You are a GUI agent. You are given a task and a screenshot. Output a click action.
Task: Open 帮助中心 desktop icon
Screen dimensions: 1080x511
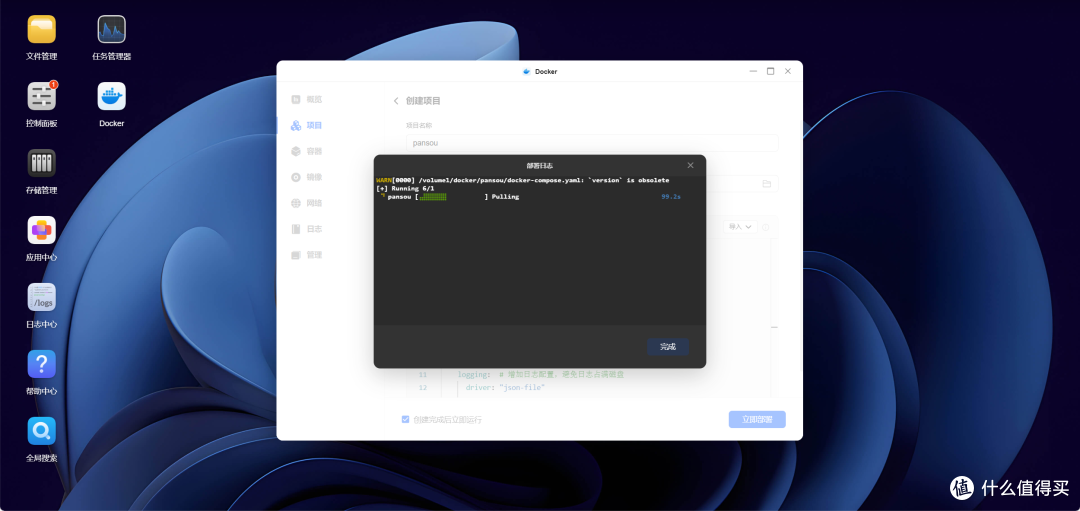coord(41,364)
